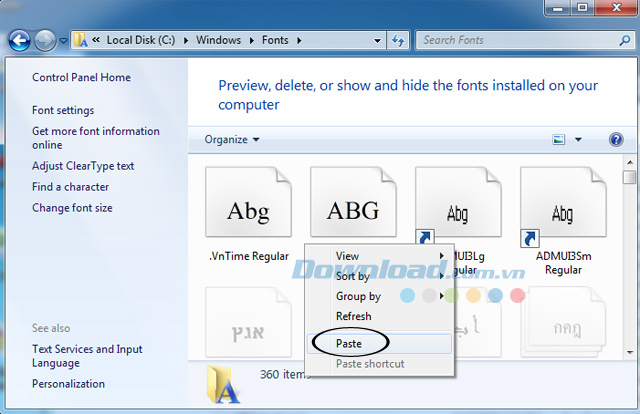The image size is (640, 414).
Task: Open Text Services and Input Language link
Action: [x=87, y=356]
